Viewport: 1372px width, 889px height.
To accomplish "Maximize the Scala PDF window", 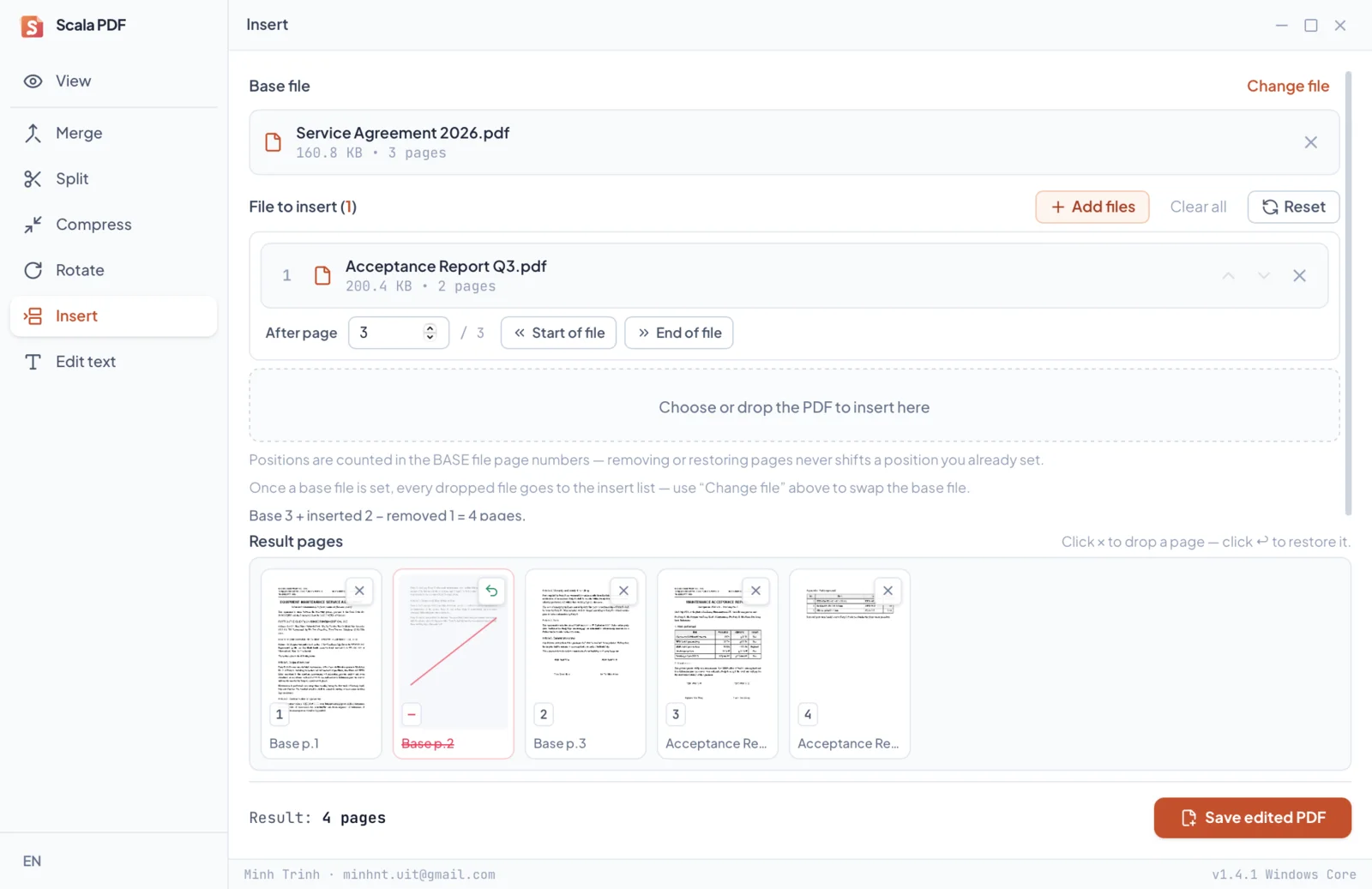I will coord(1310,26).
